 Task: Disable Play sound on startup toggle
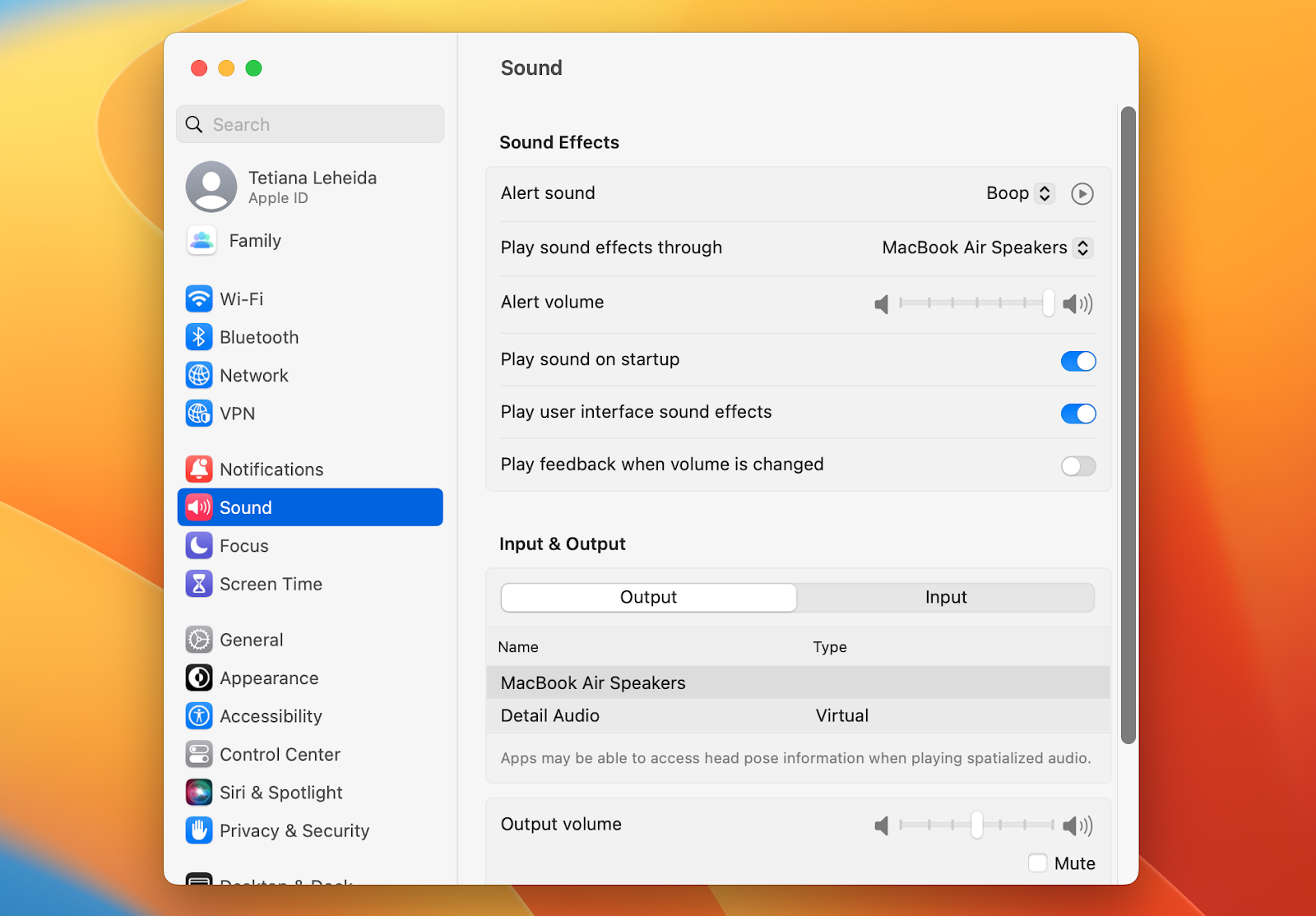tap(1078, 361)
